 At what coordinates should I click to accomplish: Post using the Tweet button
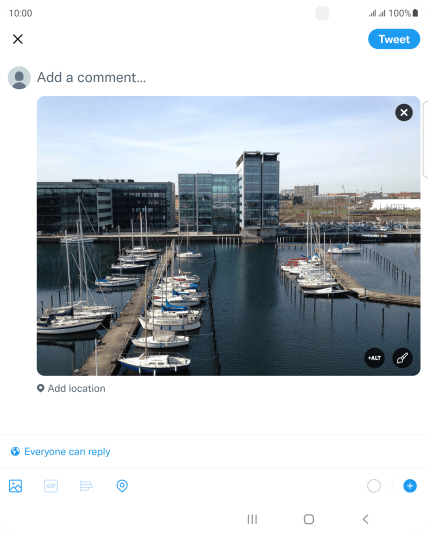point(394,39)
